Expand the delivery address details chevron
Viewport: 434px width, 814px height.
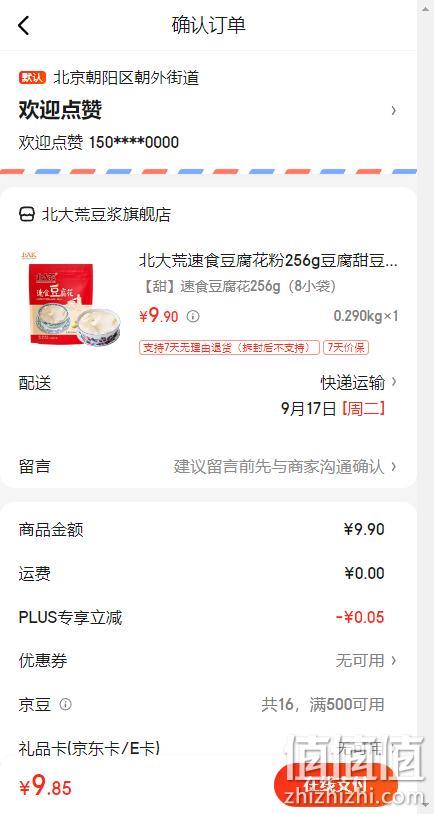click(394, 110)
